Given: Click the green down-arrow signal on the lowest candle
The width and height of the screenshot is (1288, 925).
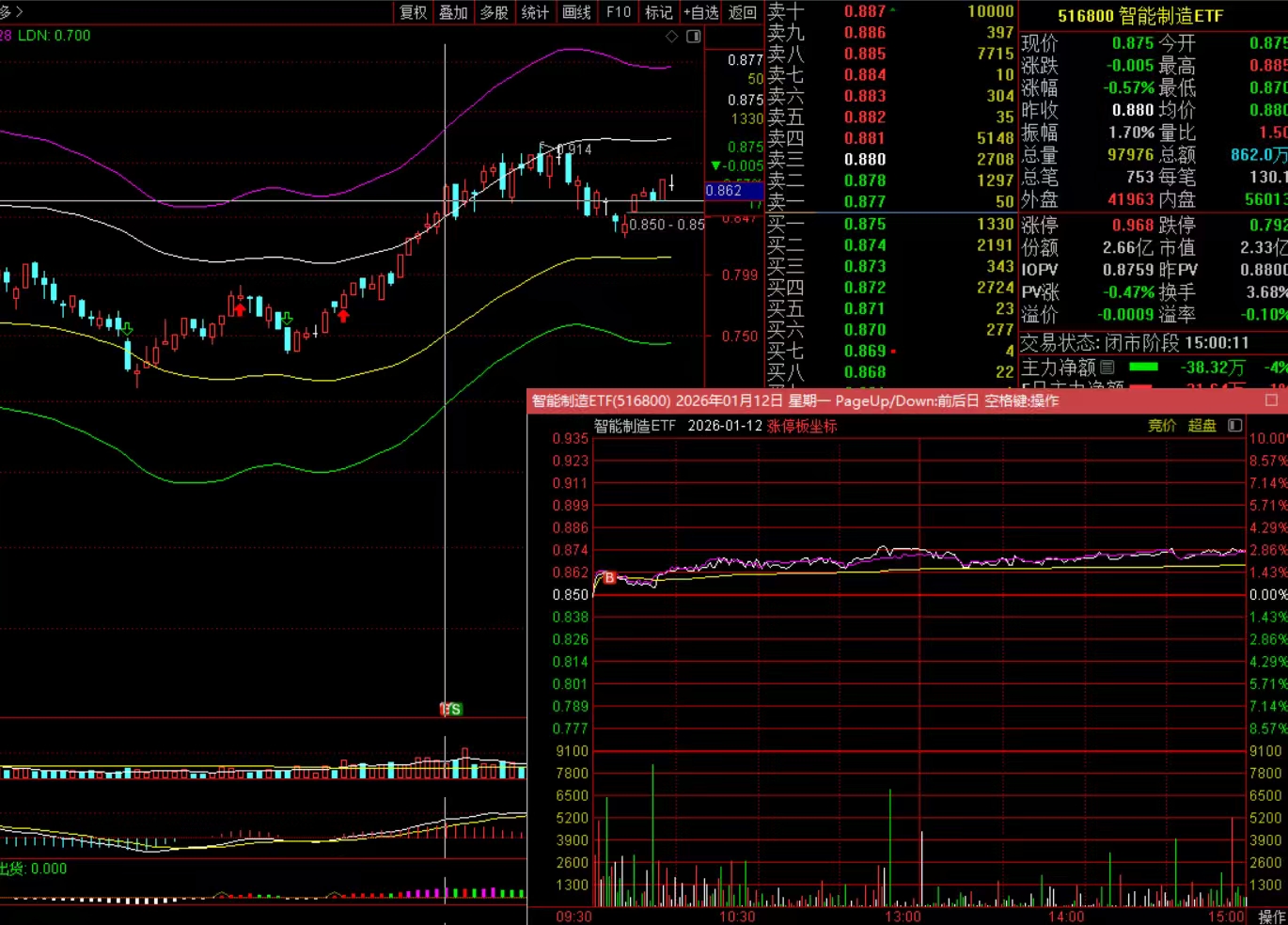Looking at the screenshot, I should point(126,329).
